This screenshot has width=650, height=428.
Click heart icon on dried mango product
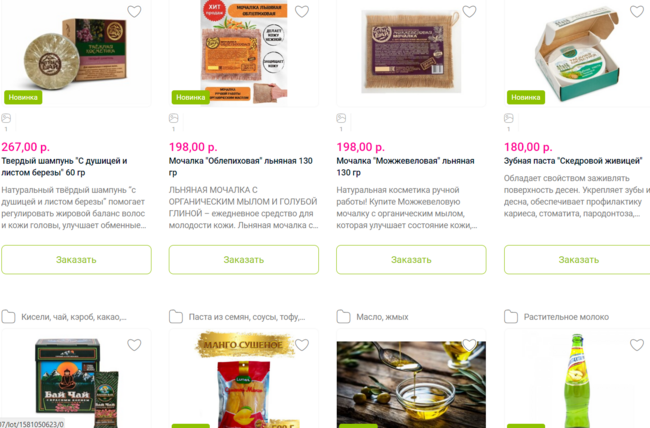(x=302, y=345)
